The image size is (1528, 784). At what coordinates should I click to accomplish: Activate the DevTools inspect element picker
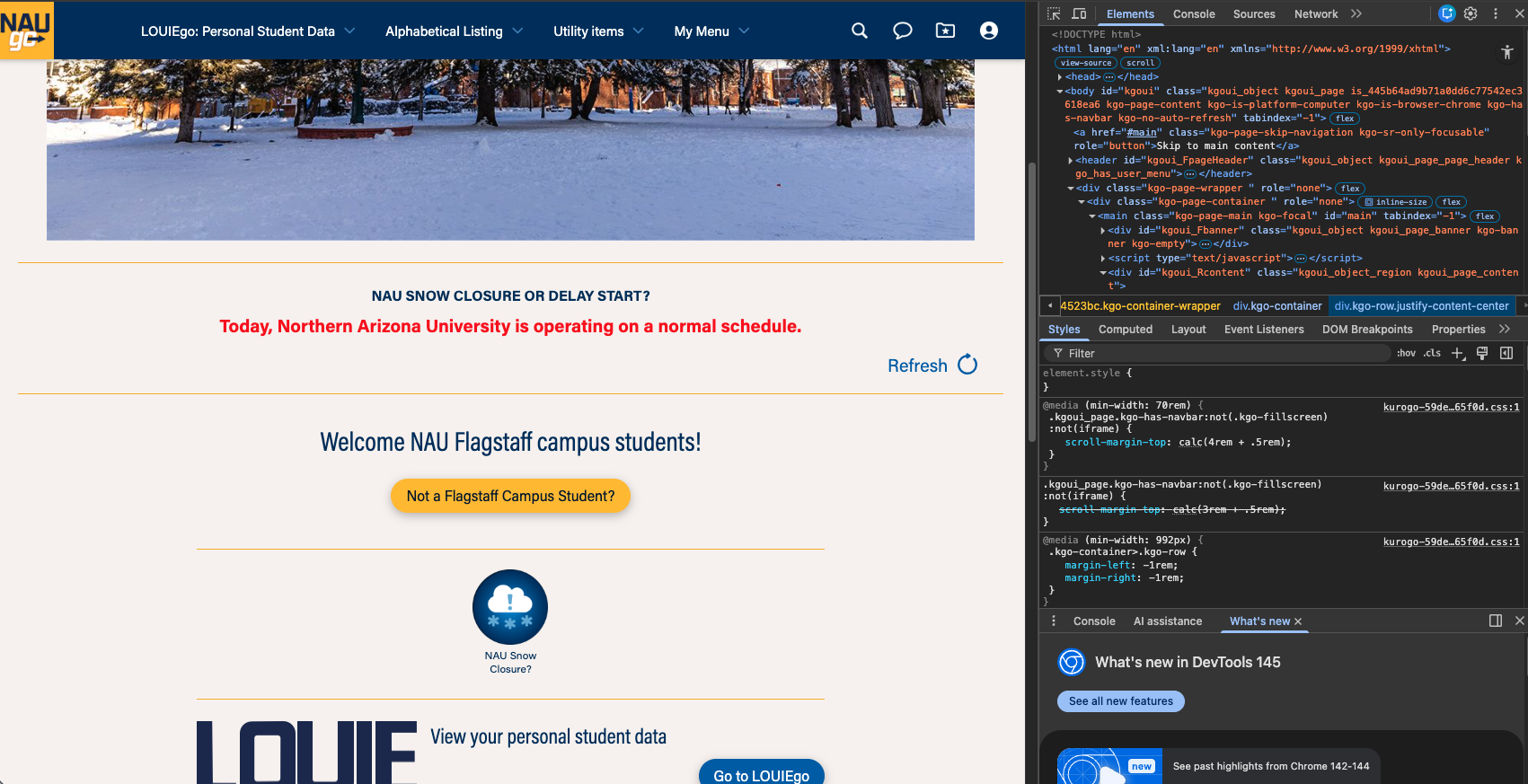click(x=1055, y=13)
